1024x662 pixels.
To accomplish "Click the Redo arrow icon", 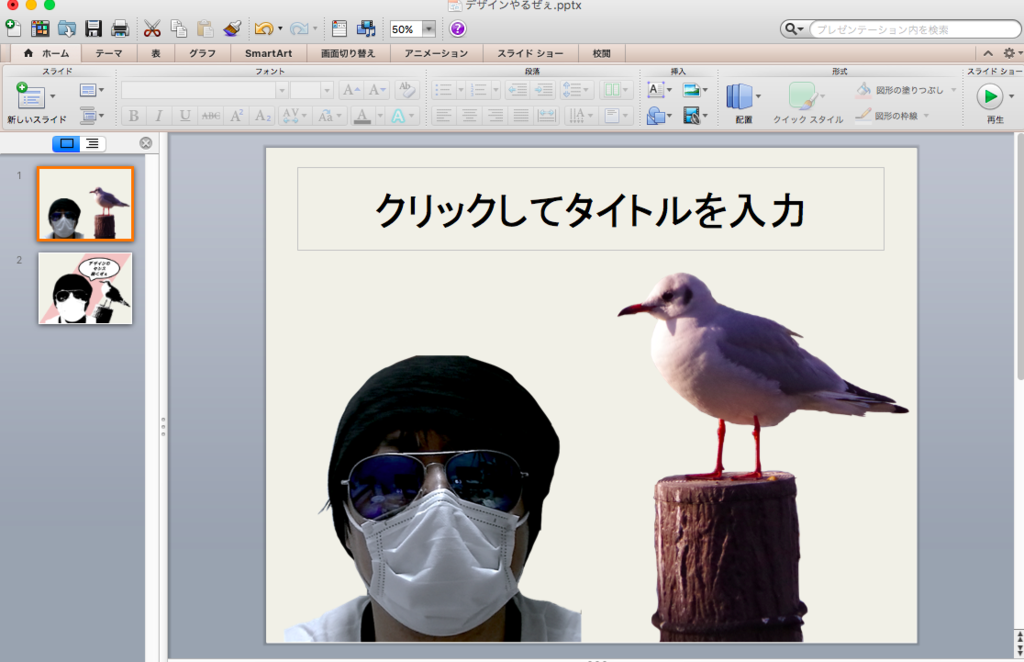I will tap(299, 29).
